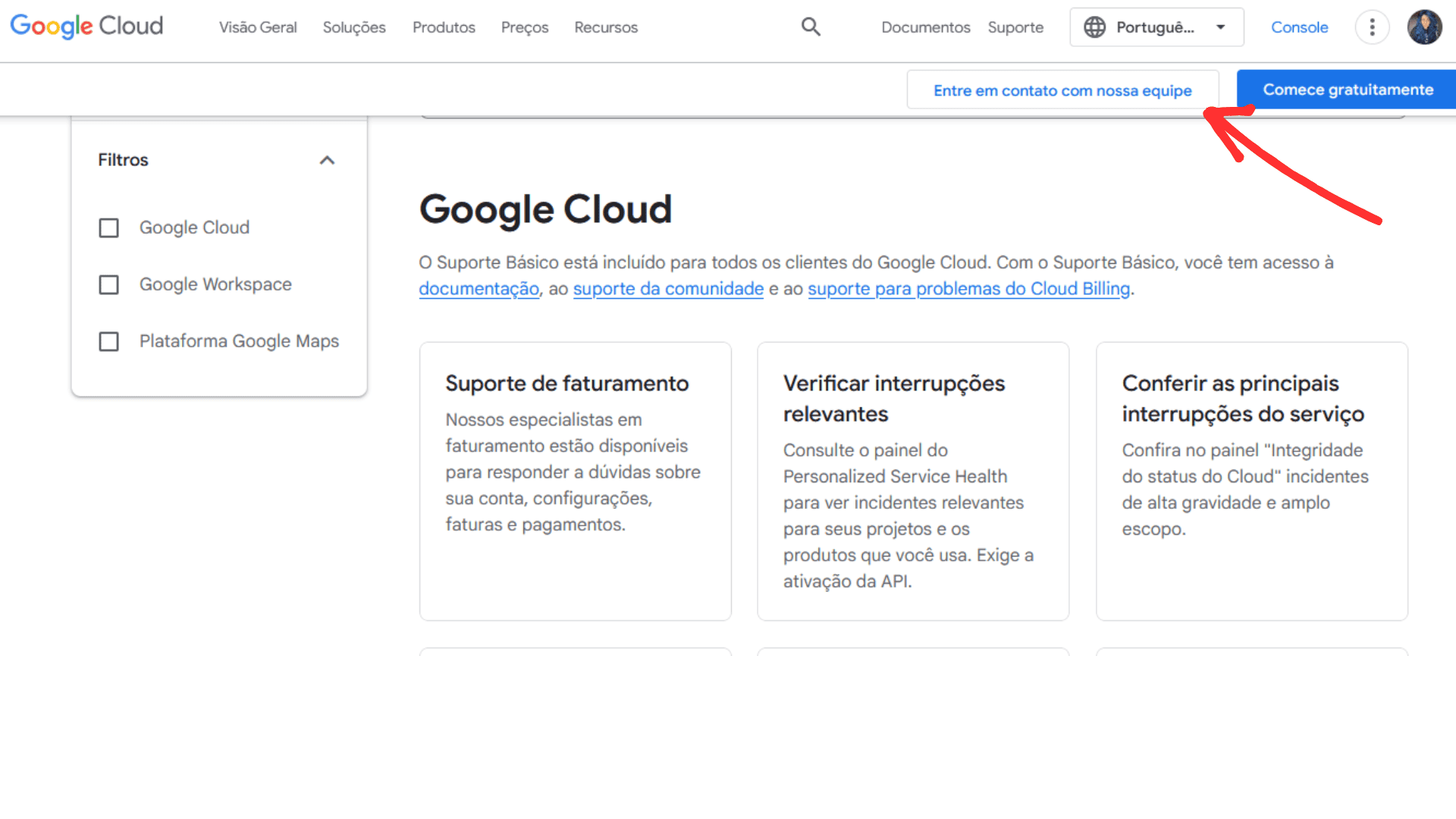Screen dimensions: 1456x819
Task: Open the three-dot more options menu
Action: coord(1372,27)
